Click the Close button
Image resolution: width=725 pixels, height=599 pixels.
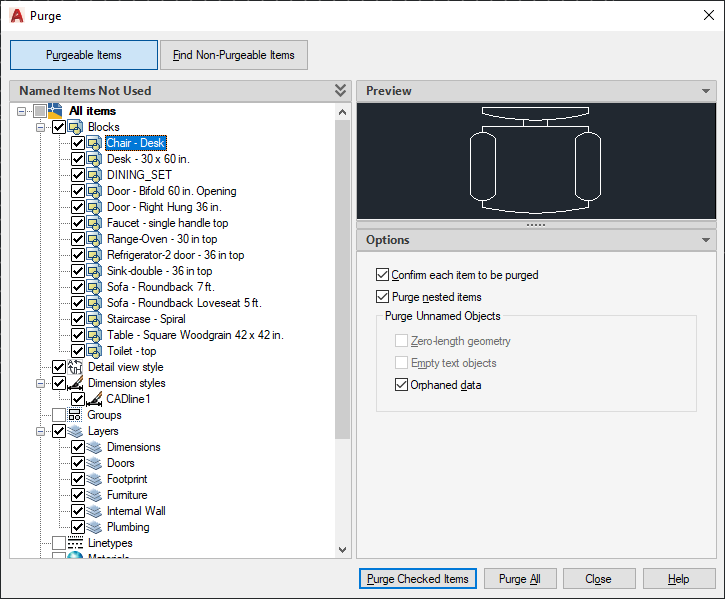(598, 579)
